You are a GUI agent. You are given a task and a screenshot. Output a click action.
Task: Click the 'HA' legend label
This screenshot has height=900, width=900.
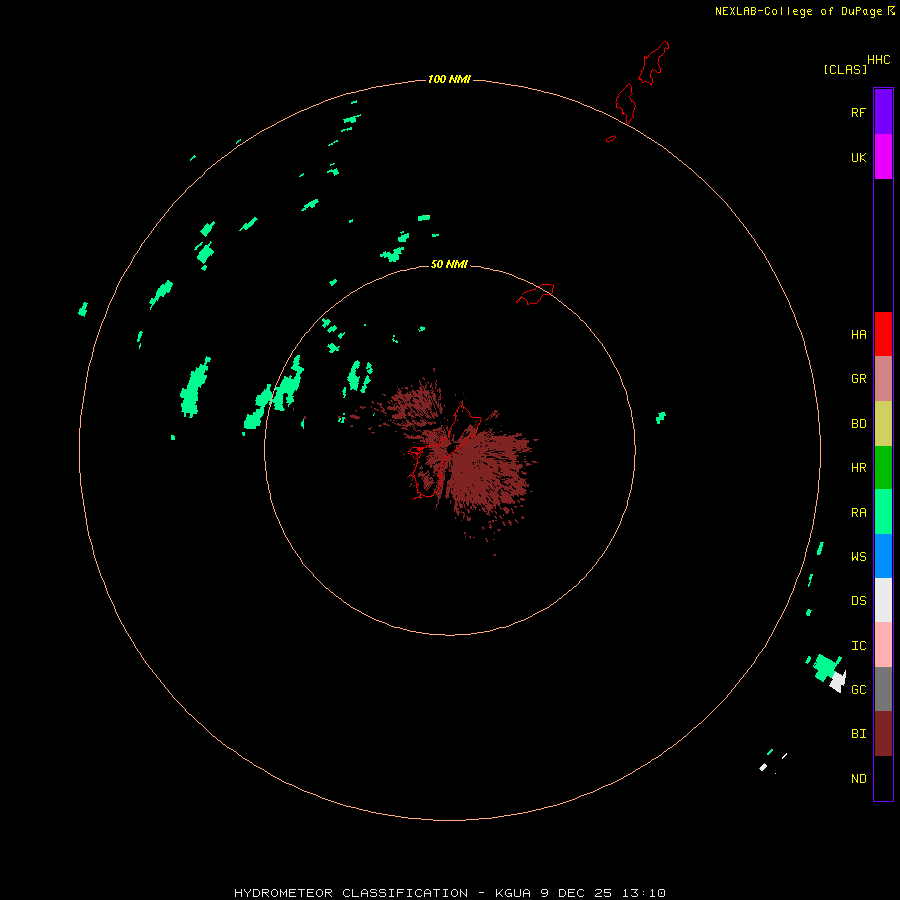tap(859, 334)
